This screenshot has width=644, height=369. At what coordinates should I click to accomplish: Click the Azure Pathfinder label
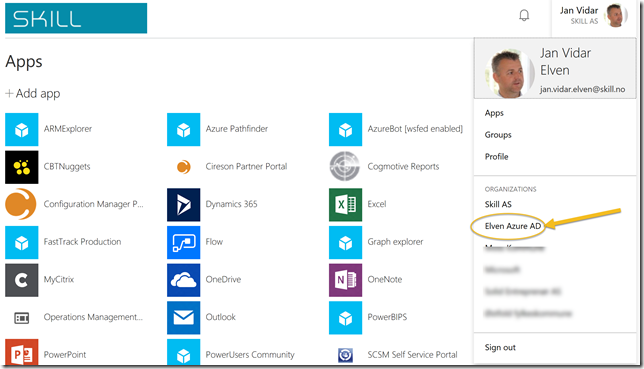click(x=237, y=129)
